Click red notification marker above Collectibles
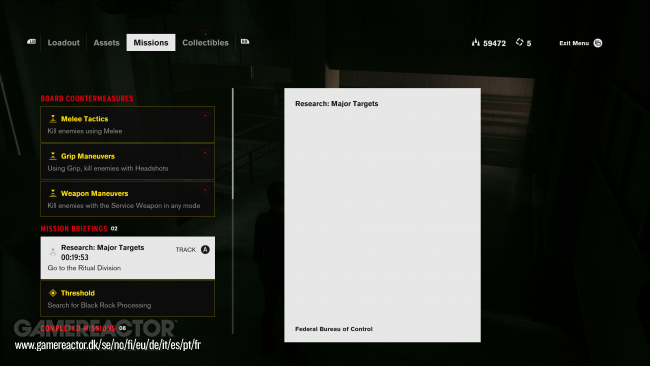This screenshot has width=650, height=366. coord(205,33)
